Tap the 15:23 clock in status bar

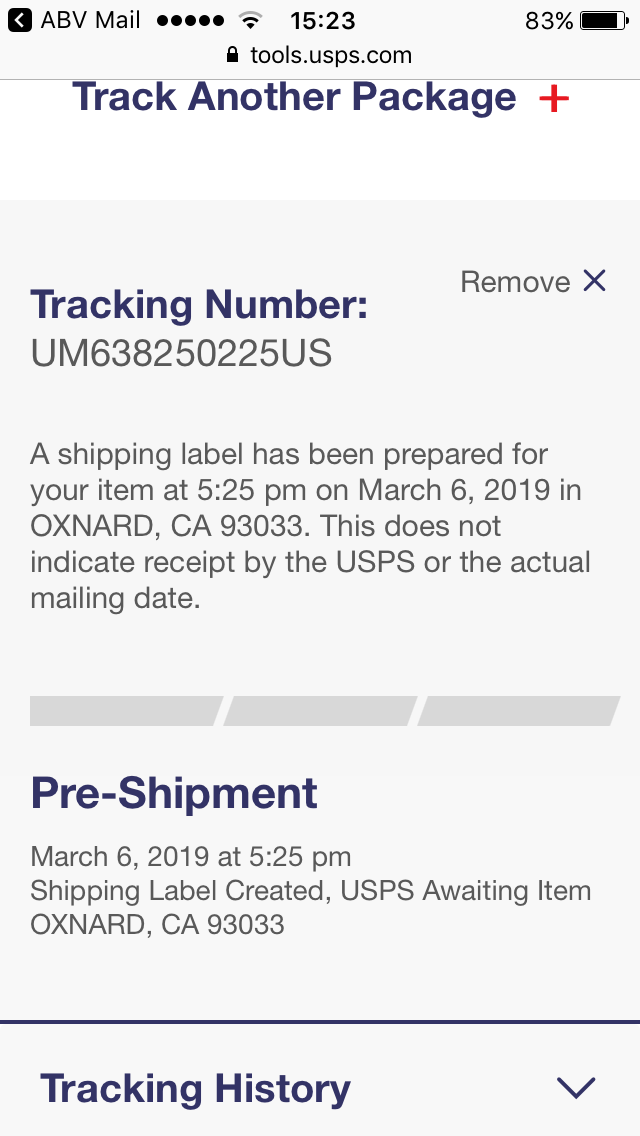pos(322,20)
